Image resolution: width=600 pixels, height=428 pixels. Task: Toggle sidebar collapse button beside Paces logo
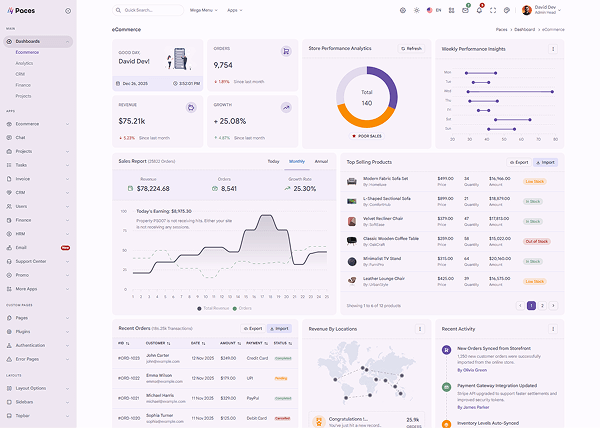[68, 10]
